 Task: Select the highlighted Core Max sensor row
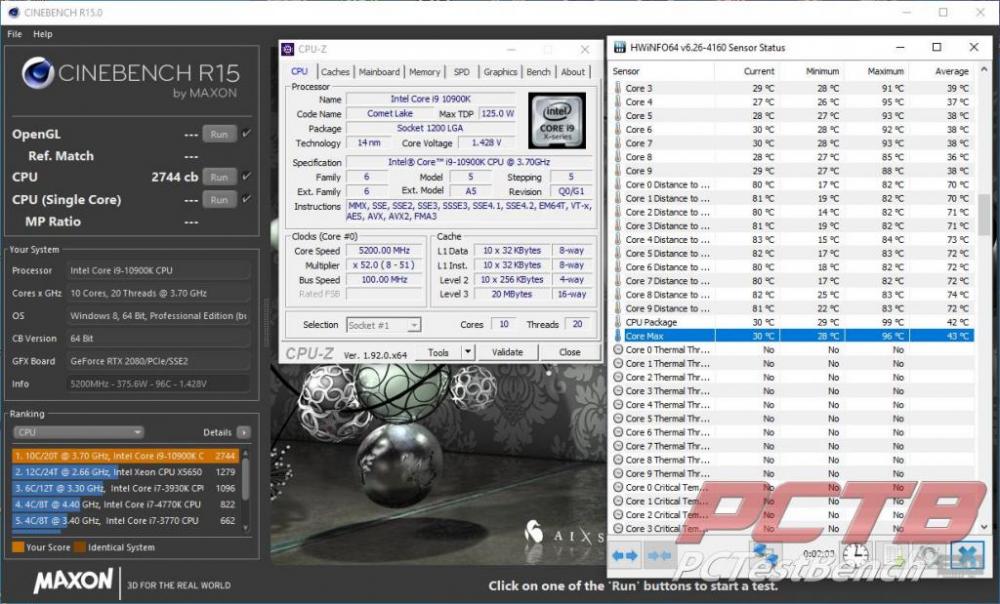point(793,336)
